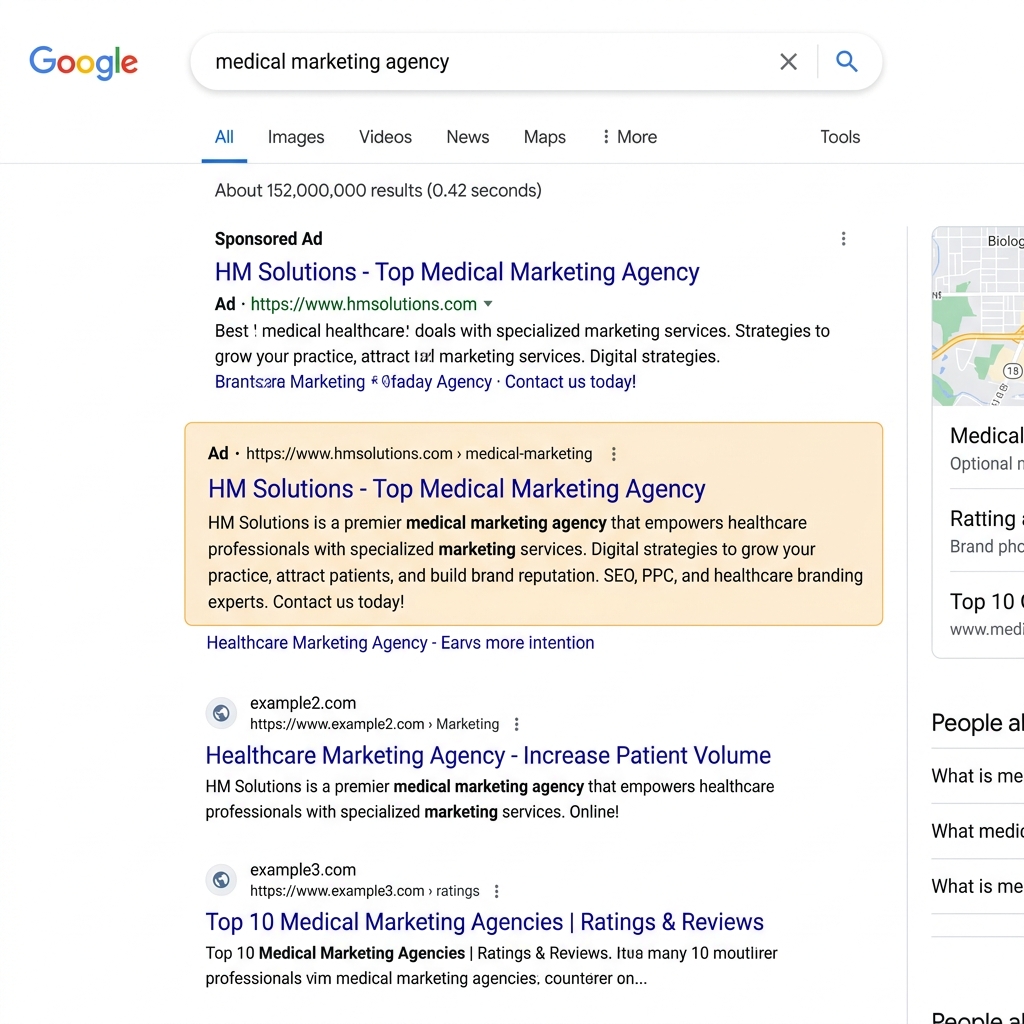
Task: Switch to the News tab
Action: [468, 137]
